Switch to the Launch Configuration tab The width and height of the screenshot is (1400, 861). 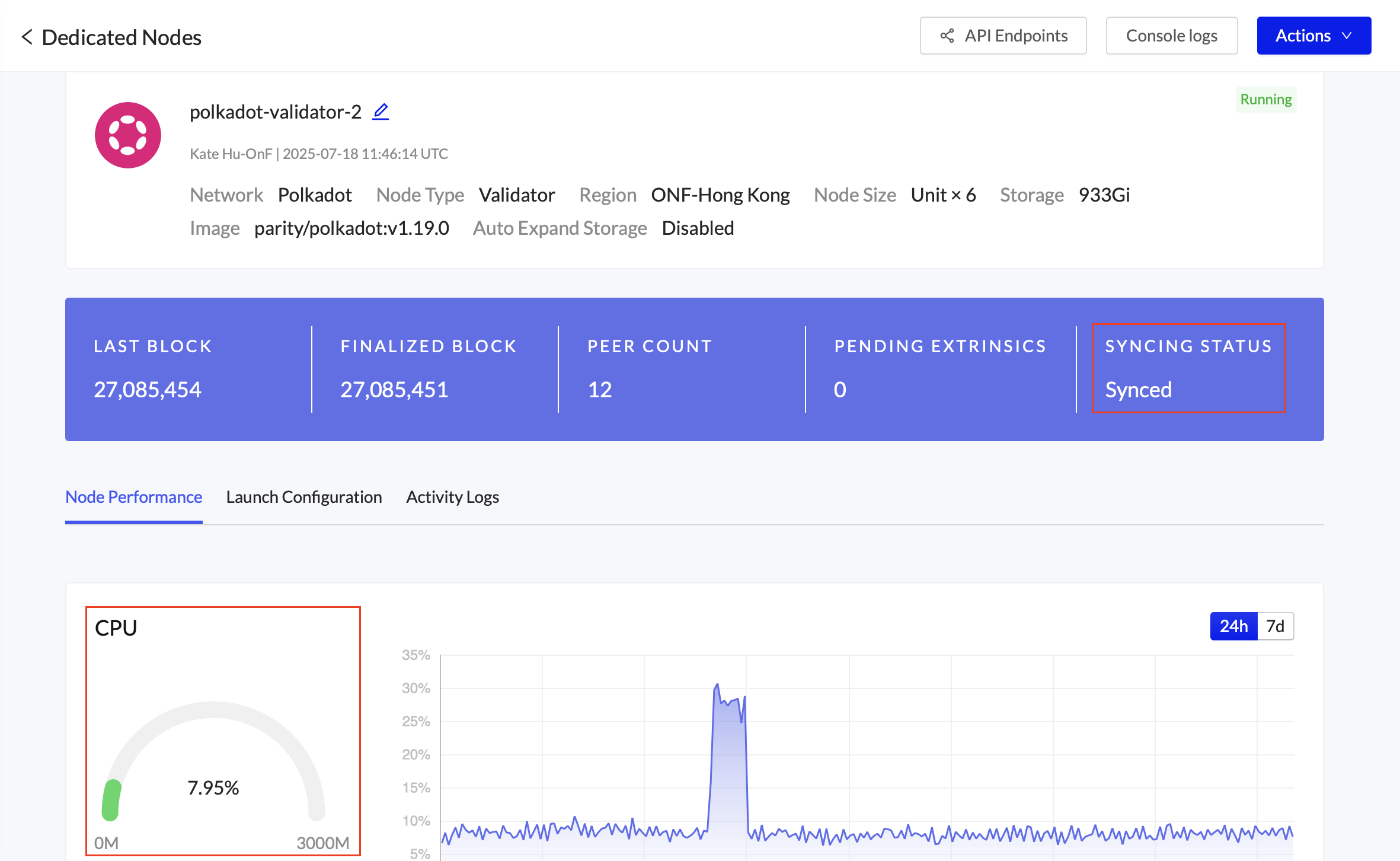[303, 497]
